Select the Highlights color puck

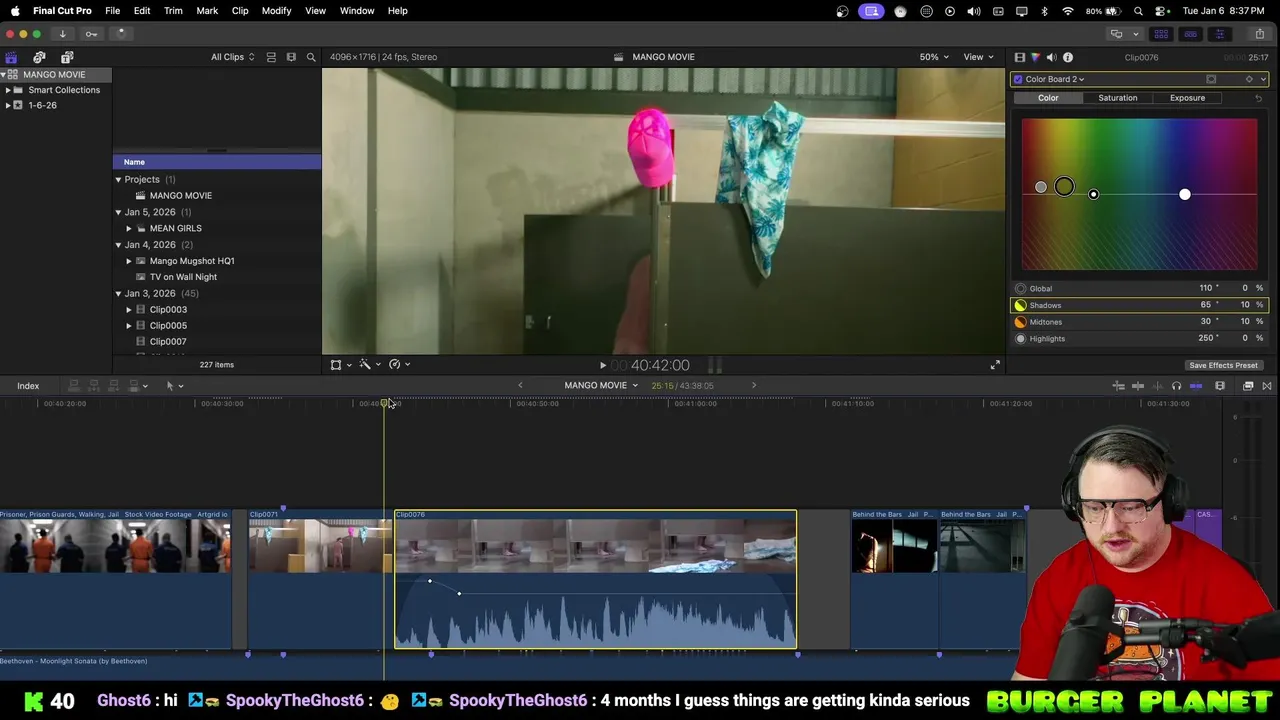(x=1184, y=194)
